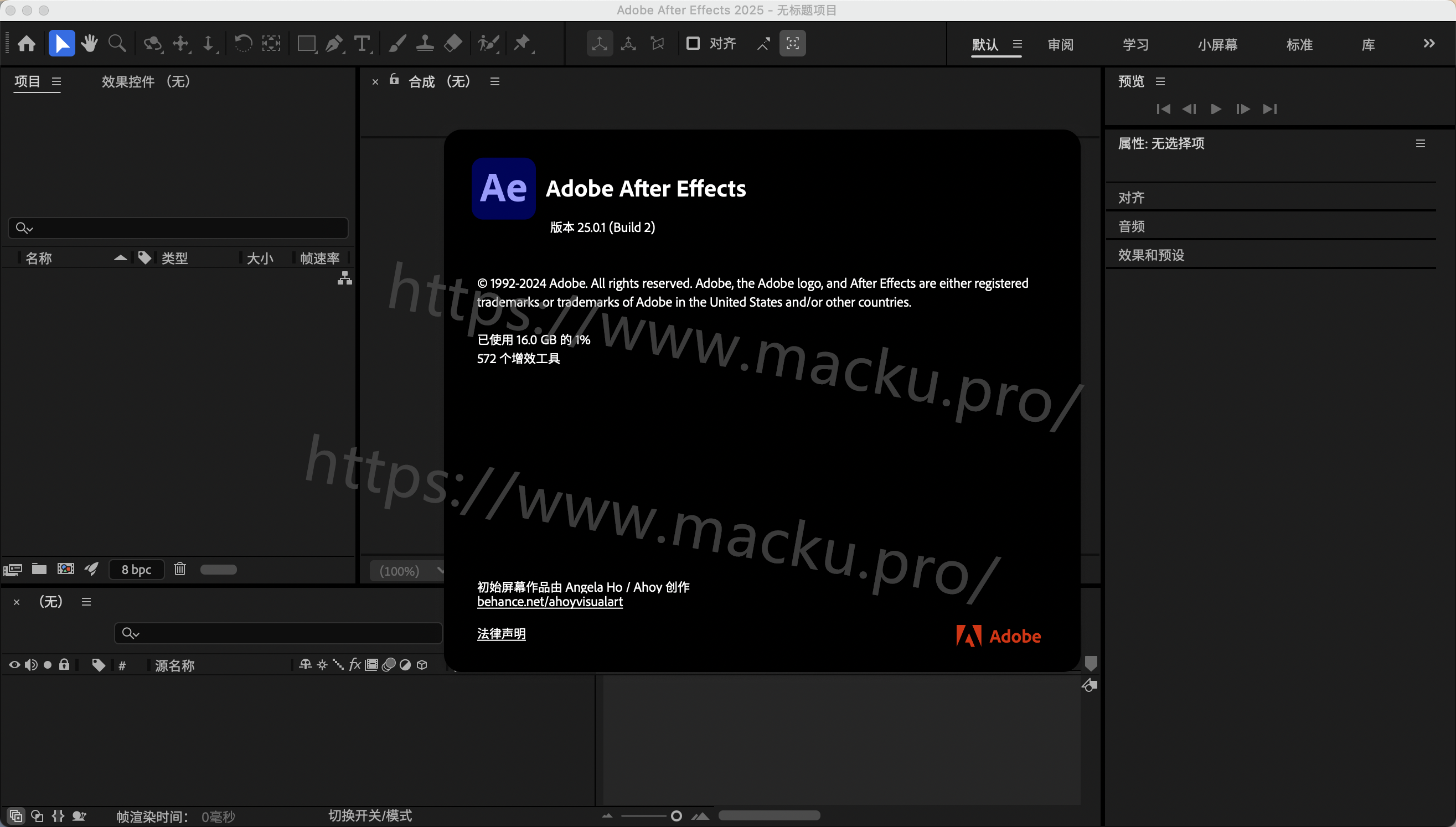Viewport: 1456px width, 827px height.
Task: Step back one frame in Preview
Action: click(x=1190, y=109)
